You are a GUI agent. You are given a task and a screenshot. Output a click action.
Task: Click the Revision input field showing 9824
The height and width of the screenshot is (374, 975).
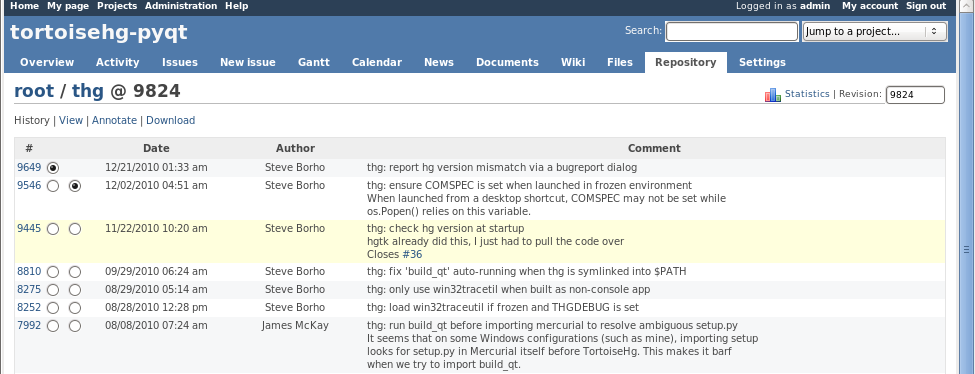[x=915, y=95]
